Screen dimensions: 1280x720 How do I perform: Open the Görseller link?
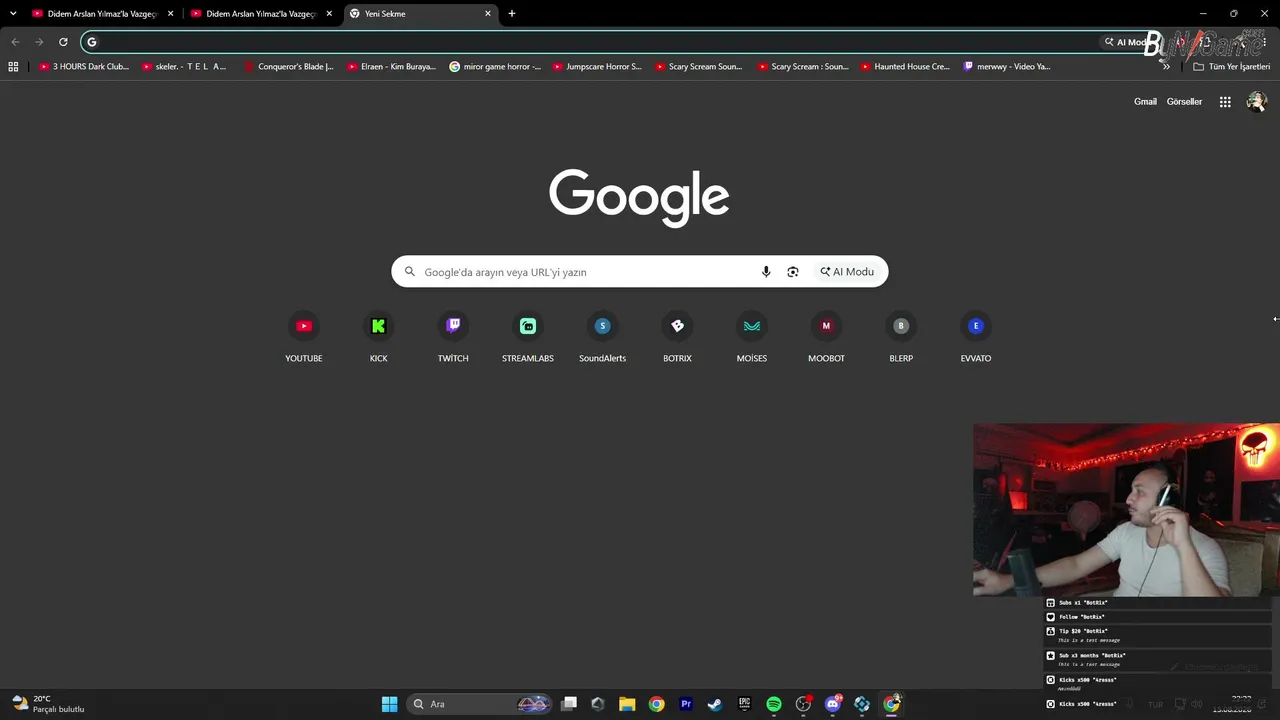1184,102
